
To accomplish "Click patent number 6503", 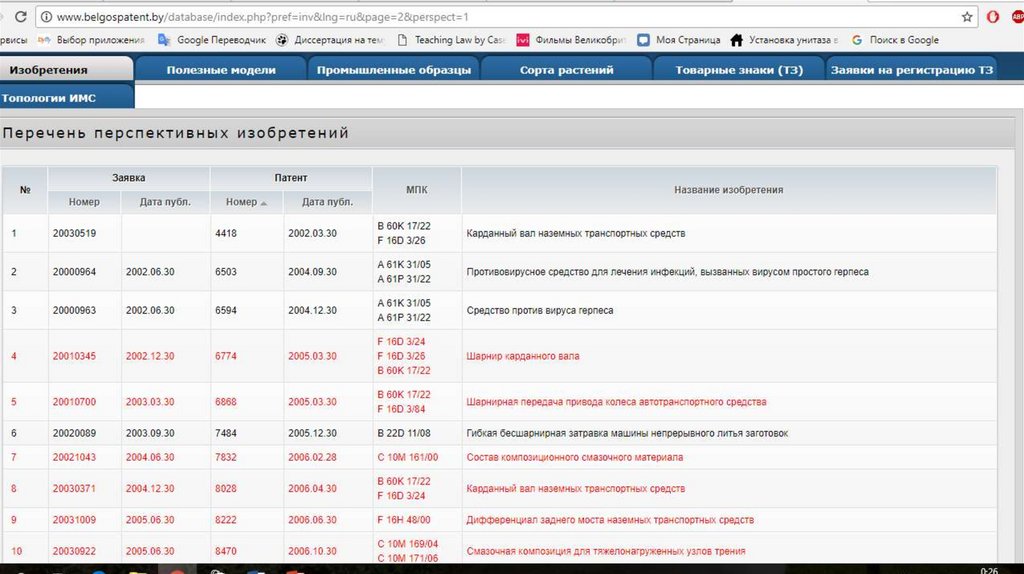I will (x=226, y=272).
